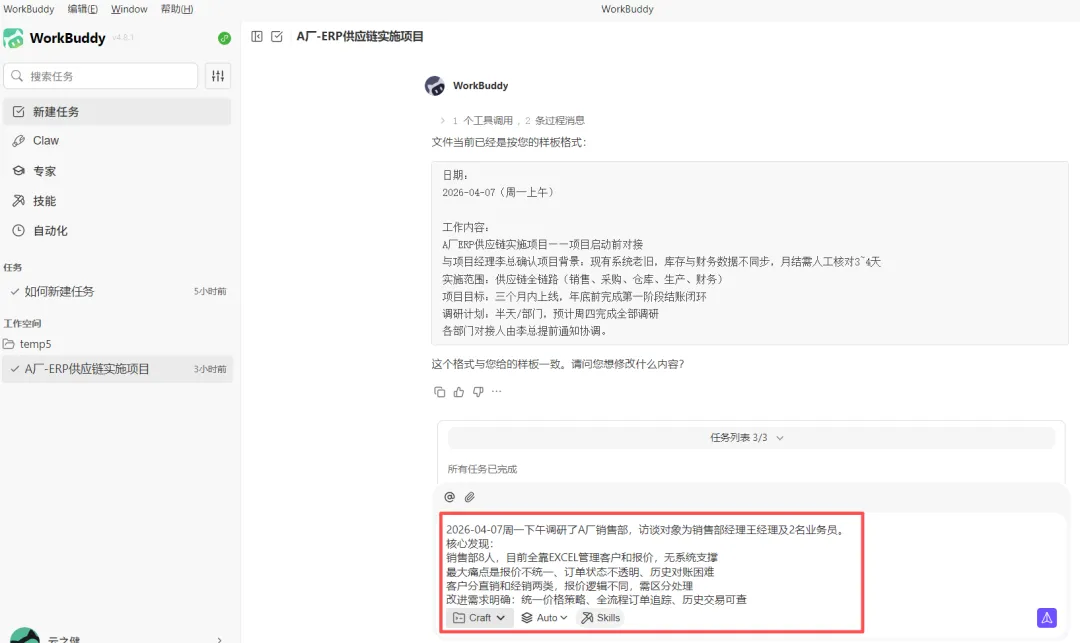Screen dimensions: 1080x643
Task: Expand the task list 3/3 dropdown
Action: click(751, 438)
